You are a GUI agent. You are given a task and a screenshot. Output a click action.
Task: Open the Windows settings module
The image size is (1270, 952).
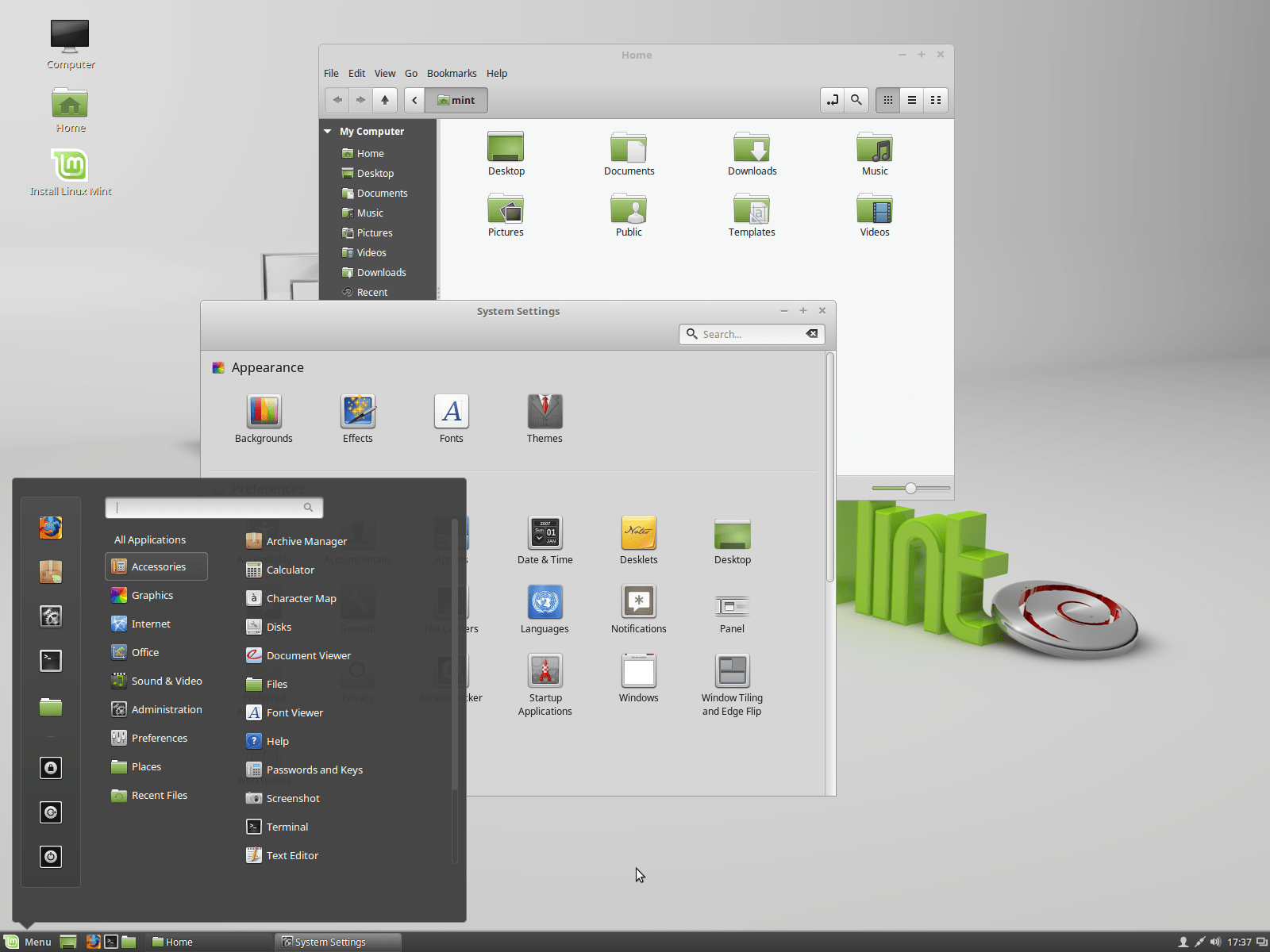coord(639,678)
